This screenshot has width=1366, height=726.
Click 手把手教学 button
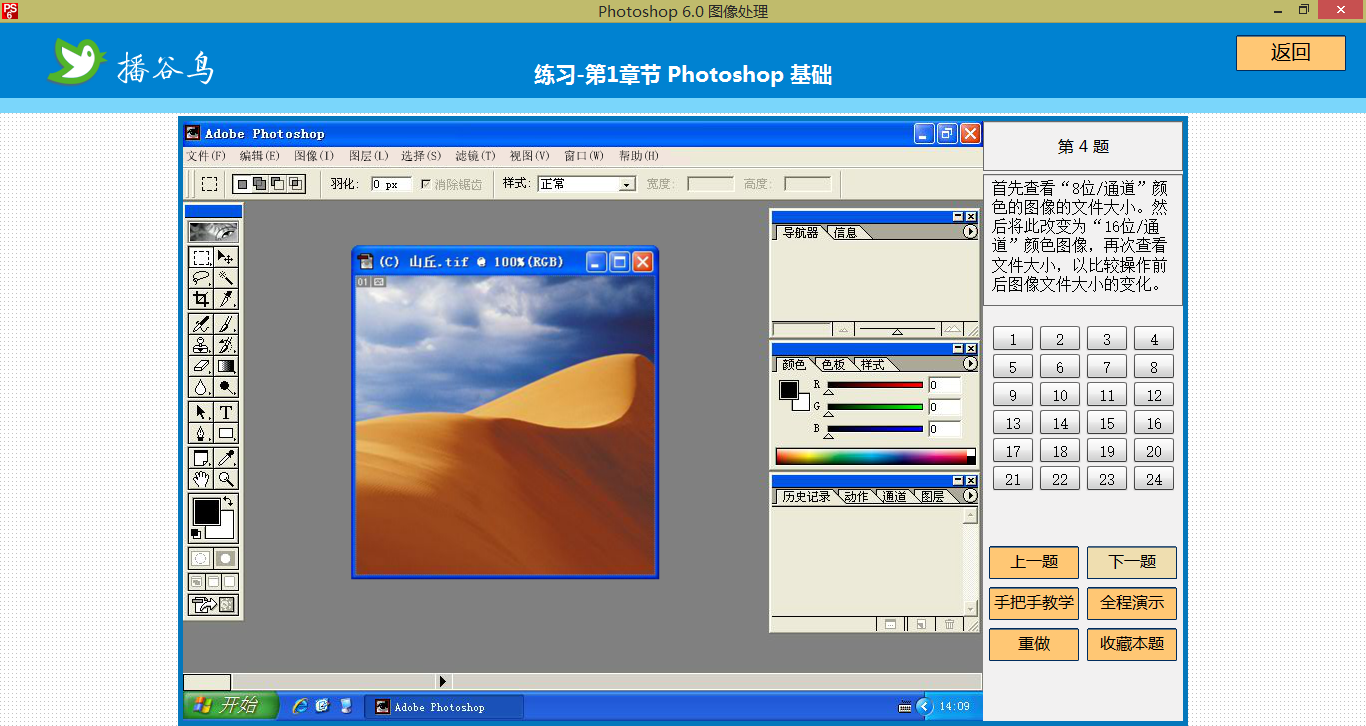click(x=1034, y=603)
